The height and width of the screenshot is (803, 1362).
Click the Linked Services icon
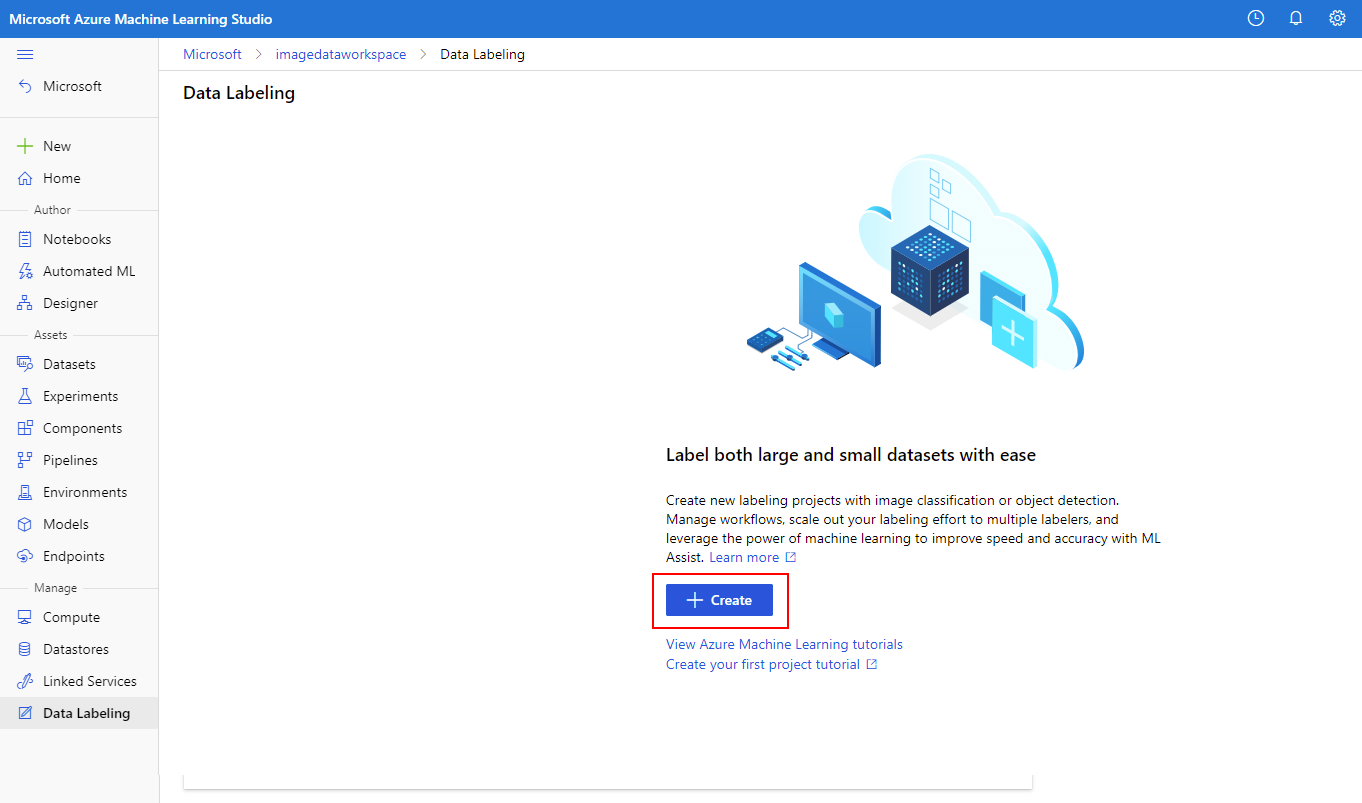pyautogui.click(x=25, y=681)
